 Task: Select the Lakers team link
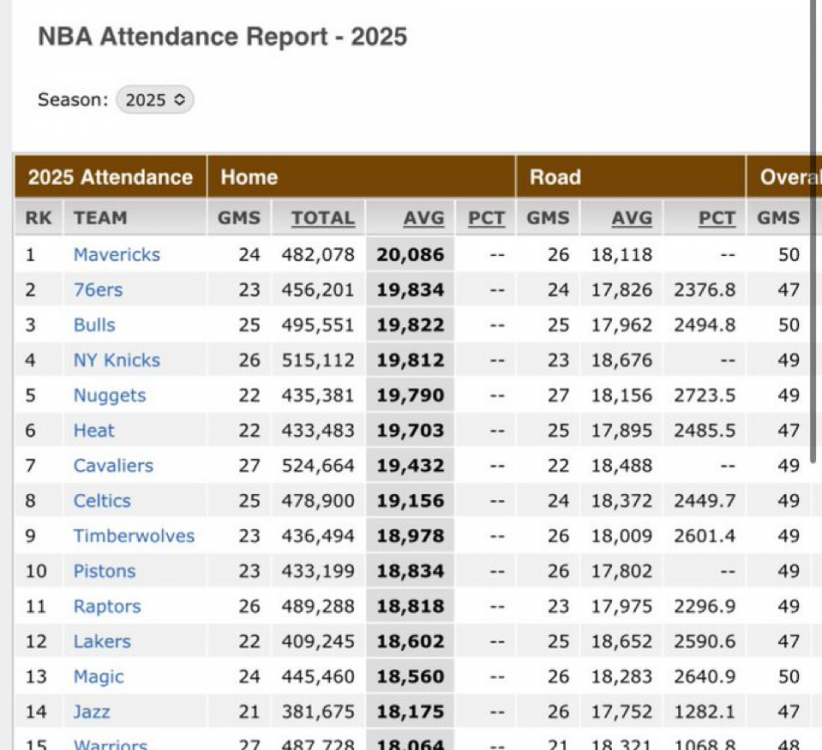102,642
